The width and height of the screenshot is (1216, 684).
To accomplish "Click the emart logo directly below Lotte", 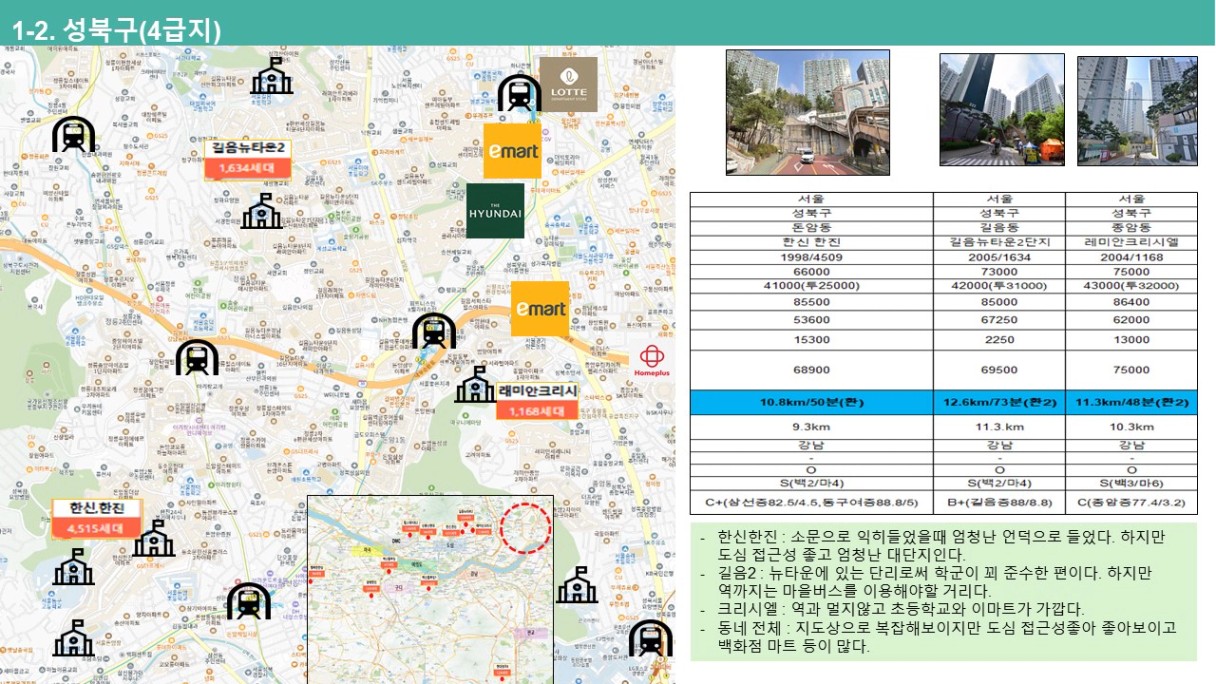I will 512,151.
